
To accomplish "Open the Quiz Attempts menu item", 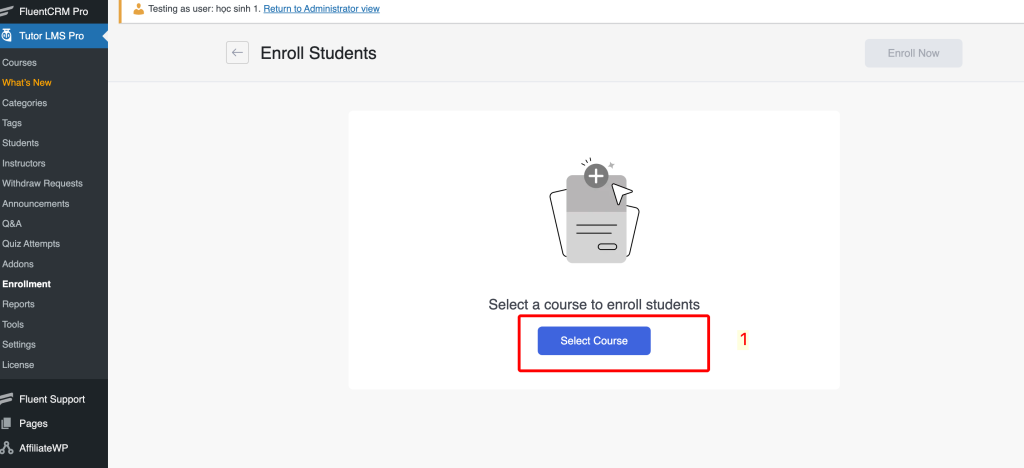I will click(31, 244).
